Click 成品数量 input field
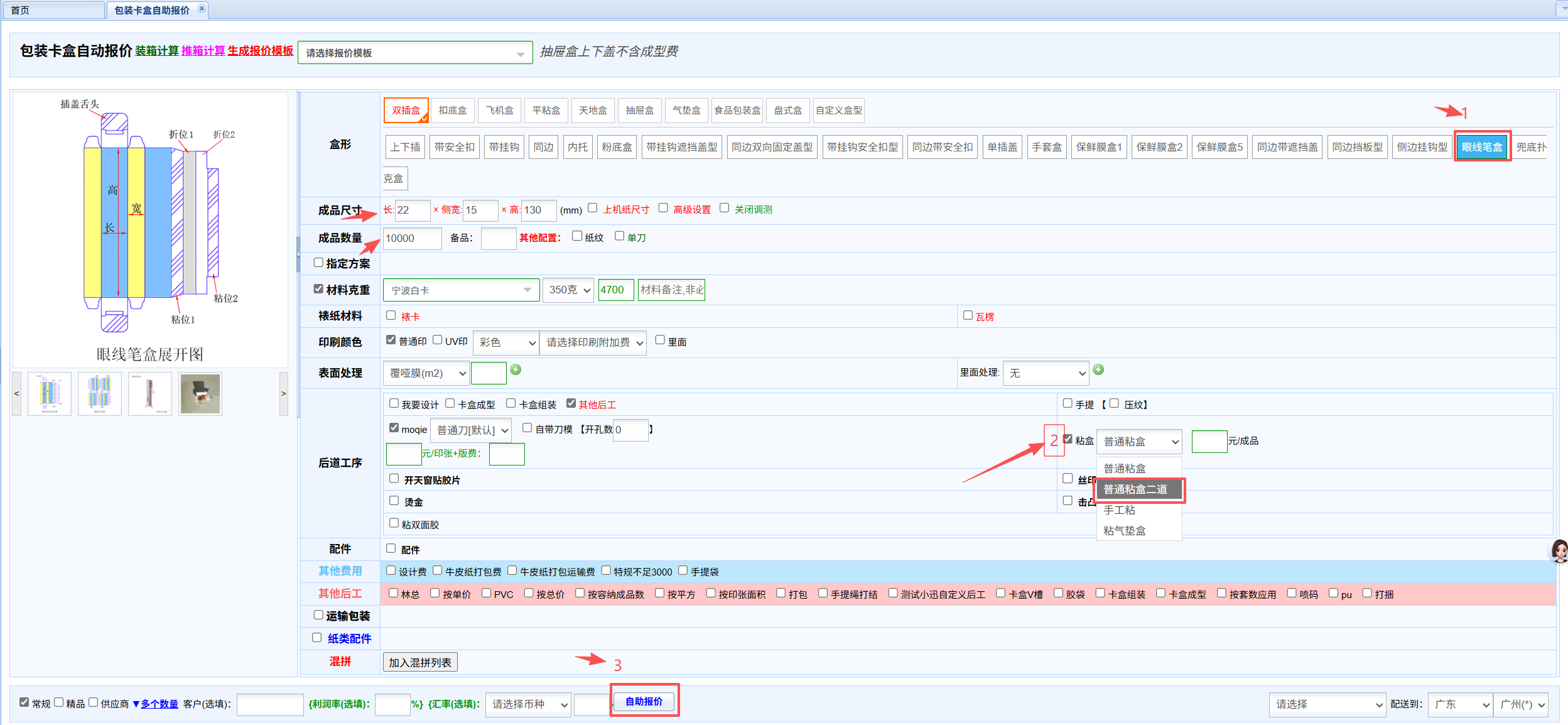 [412, 238]
